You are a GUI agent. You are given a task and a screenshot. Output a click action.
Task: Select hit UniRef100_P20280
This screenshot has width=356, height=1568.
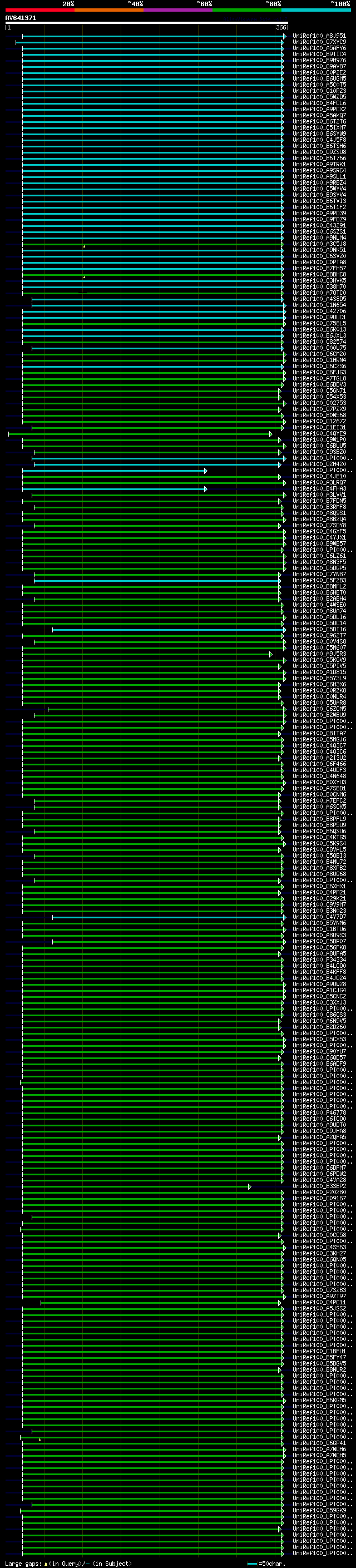319,1193
